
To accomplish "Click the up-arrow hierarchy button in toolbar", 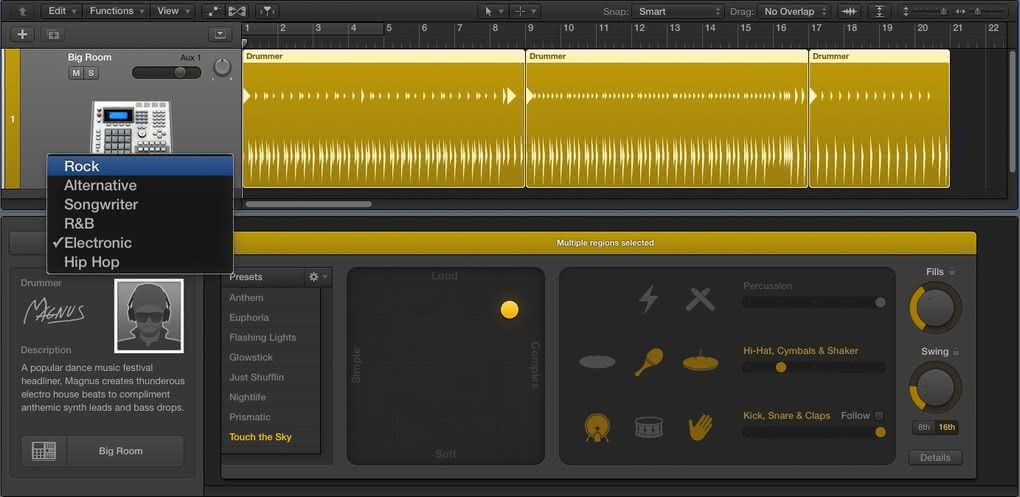I will pyautogui.click(x=23, y=11).
